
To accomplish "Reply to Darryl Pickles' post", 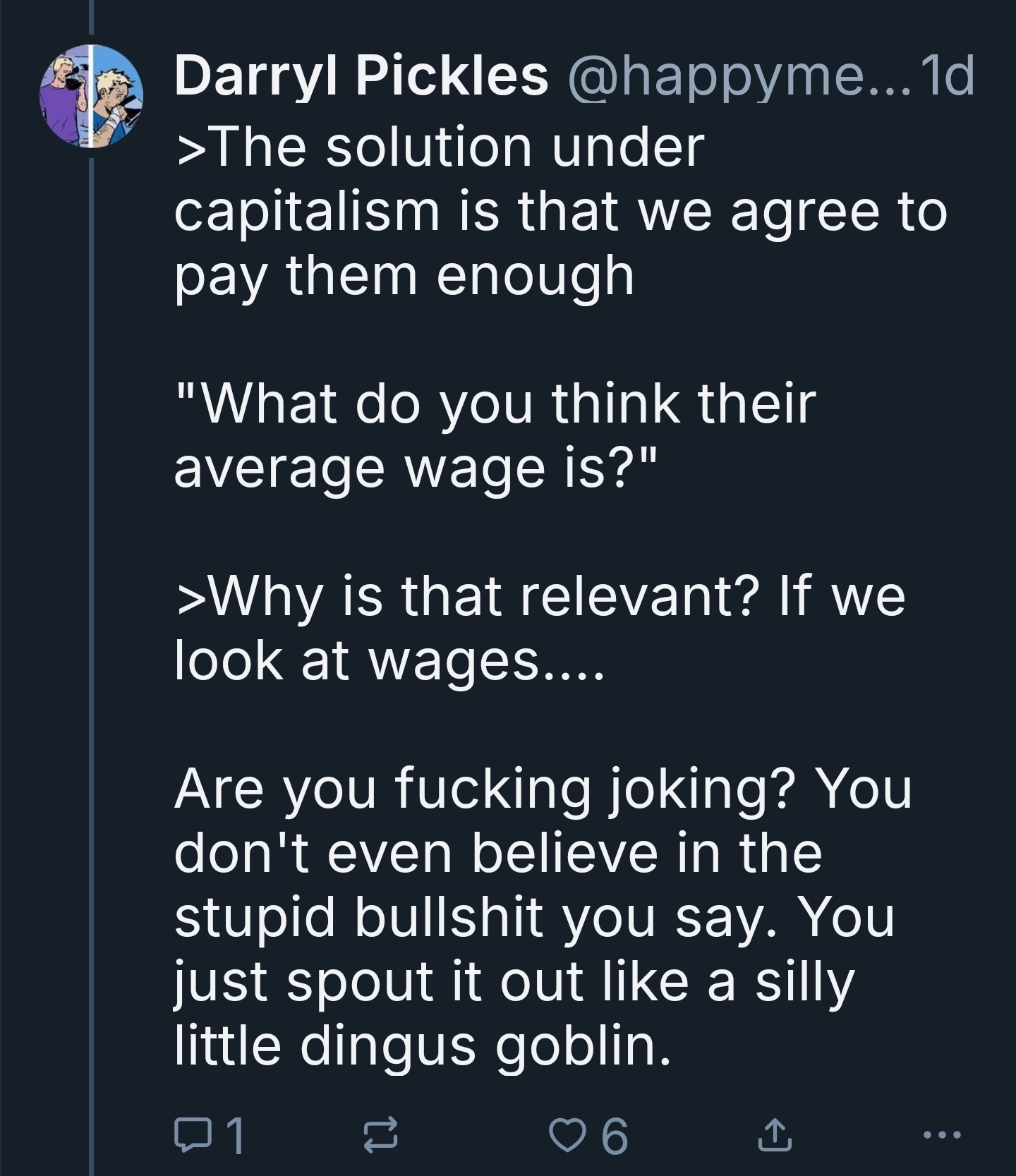I will (x=189, y=1134).
